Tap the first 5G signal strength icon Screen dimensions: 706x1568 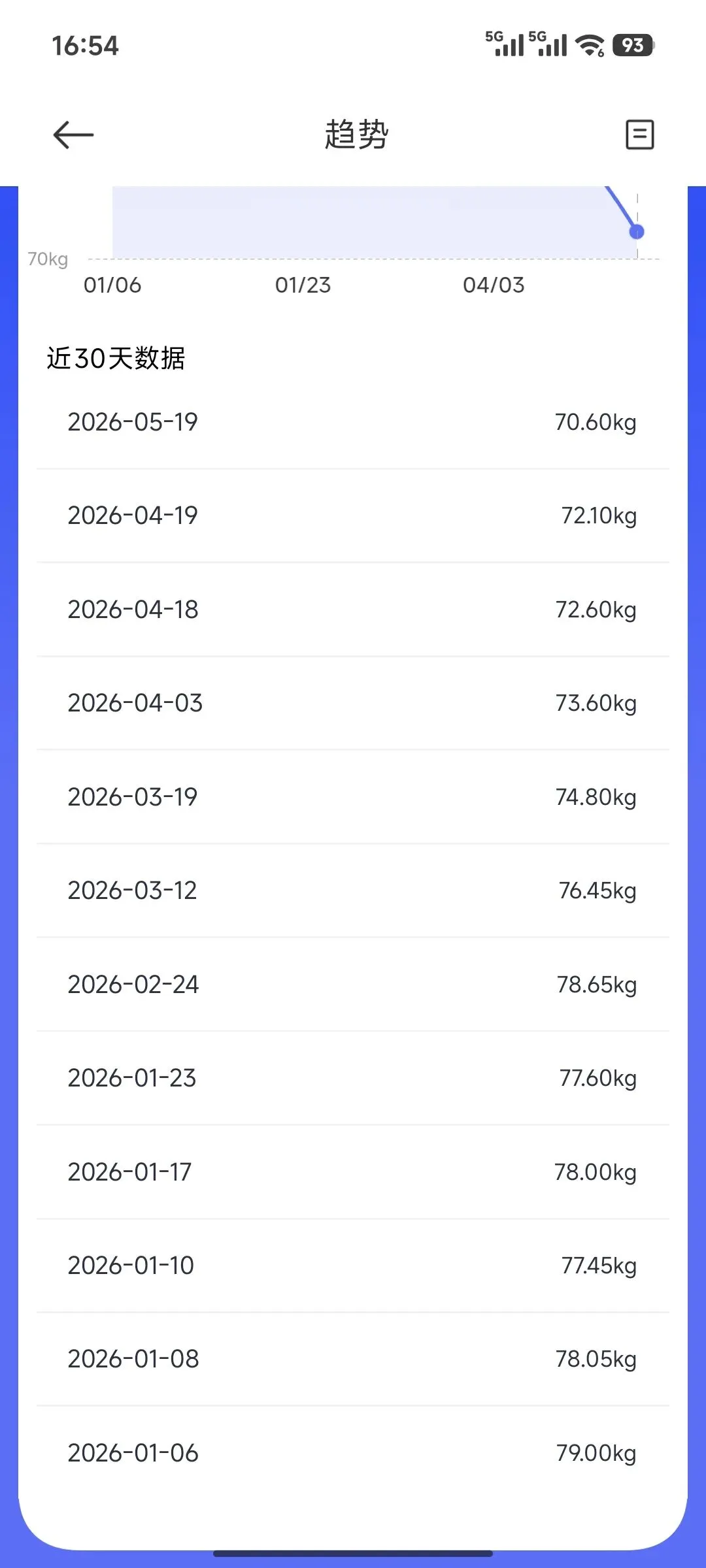tap(505, 44)
